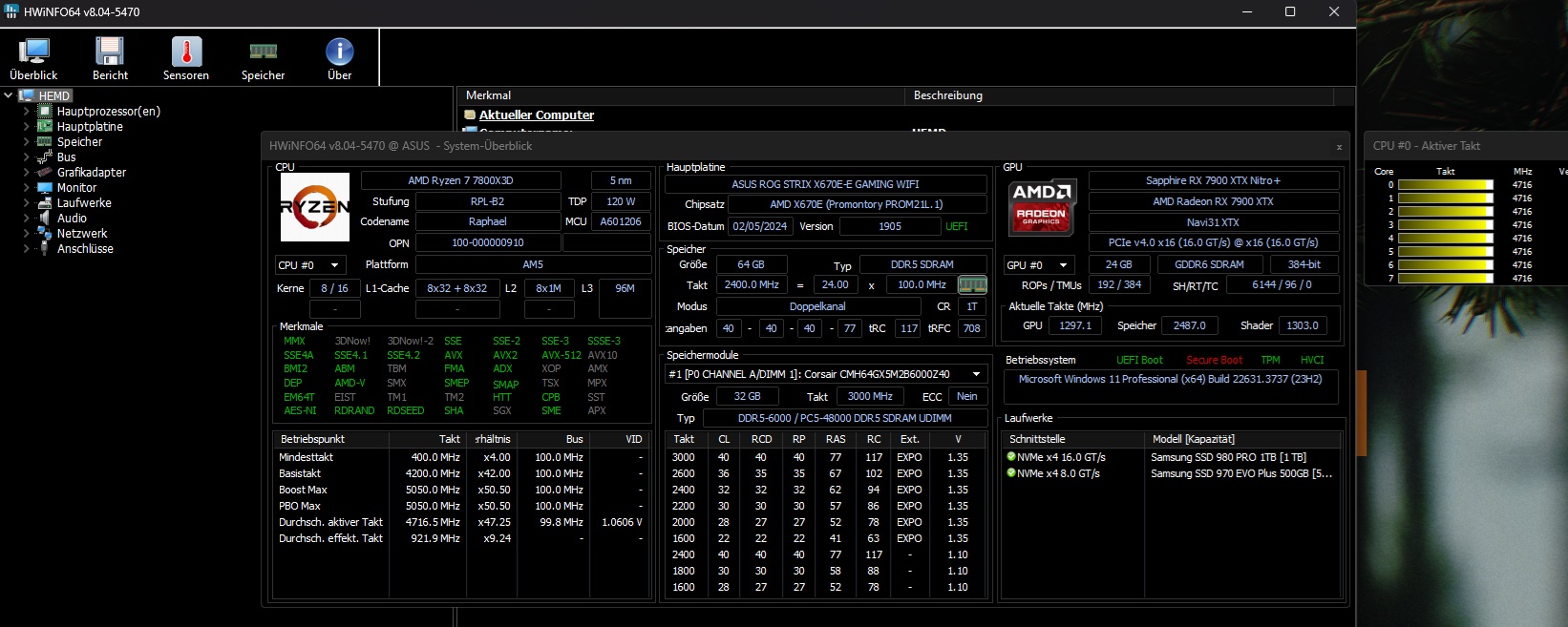Click the Monitor icon in tree

[44, 188]
